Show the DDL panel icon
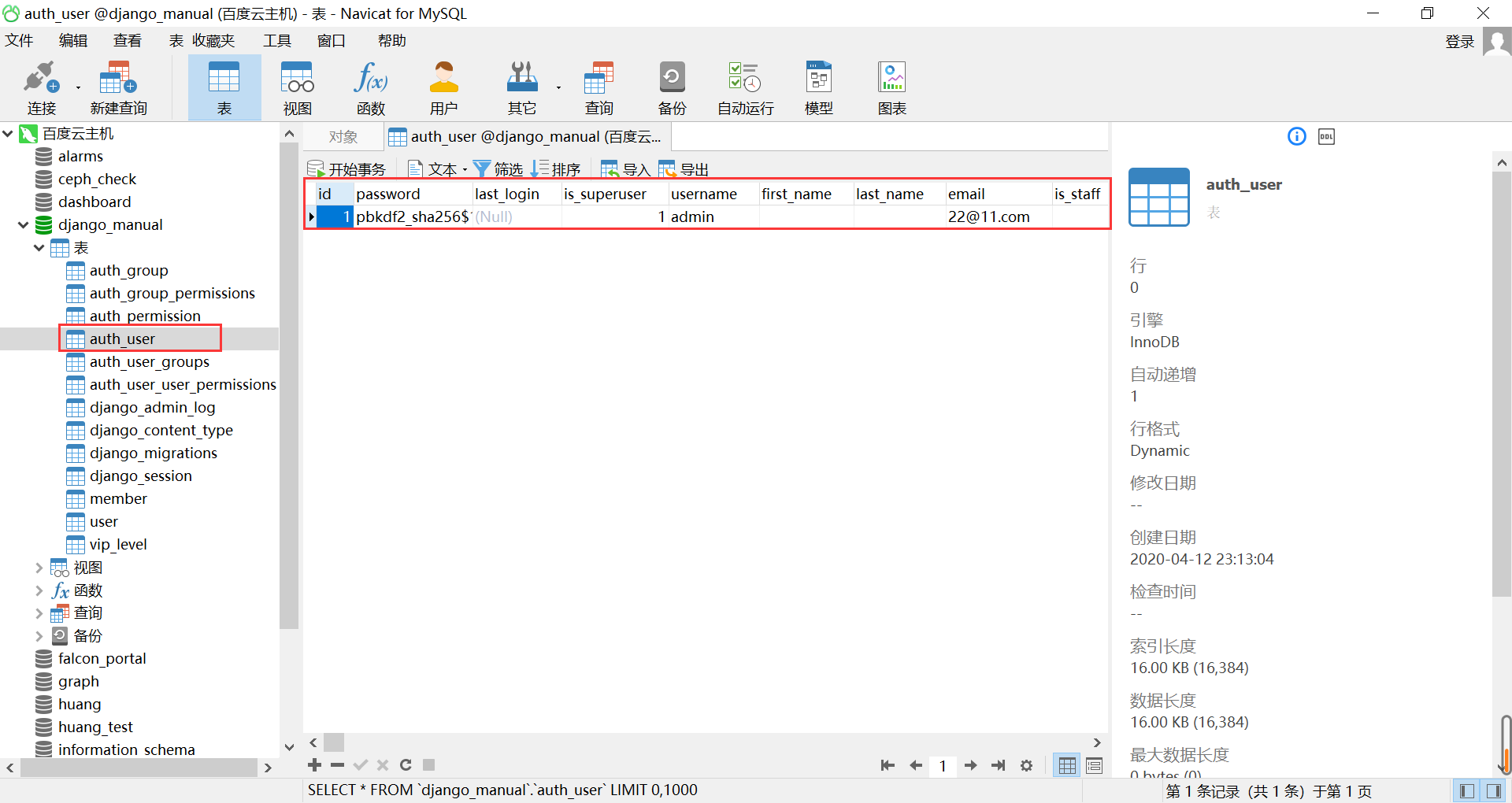The image size is (1512, 803). coord(1327,136)
